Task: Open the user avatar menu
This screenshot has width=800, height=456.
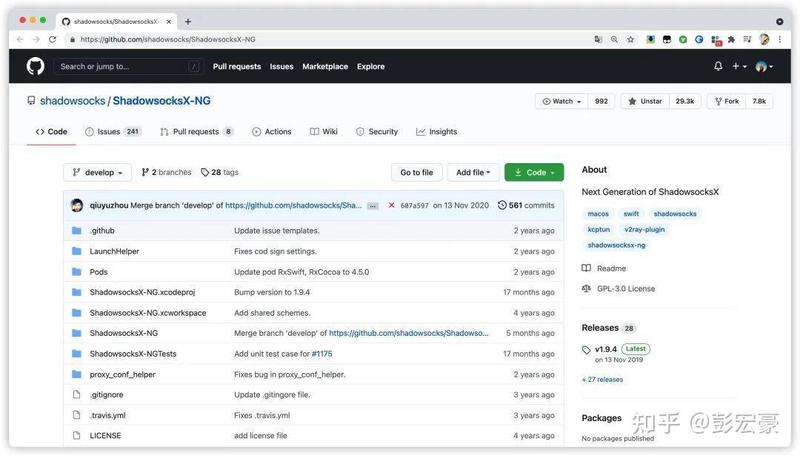Action: pos(764,66)
